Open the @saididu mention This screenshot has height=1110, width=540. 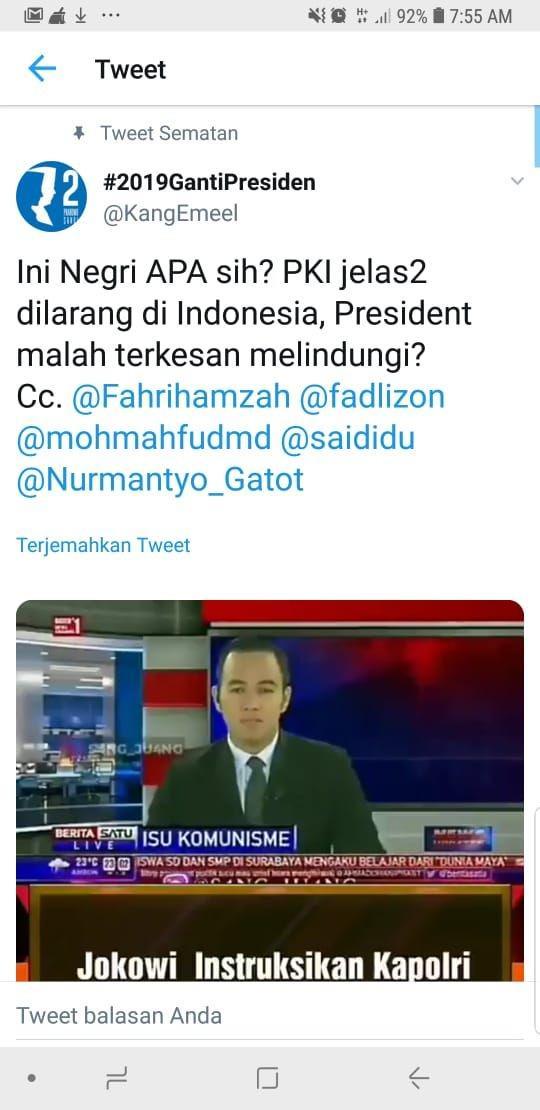click(347, 438)
